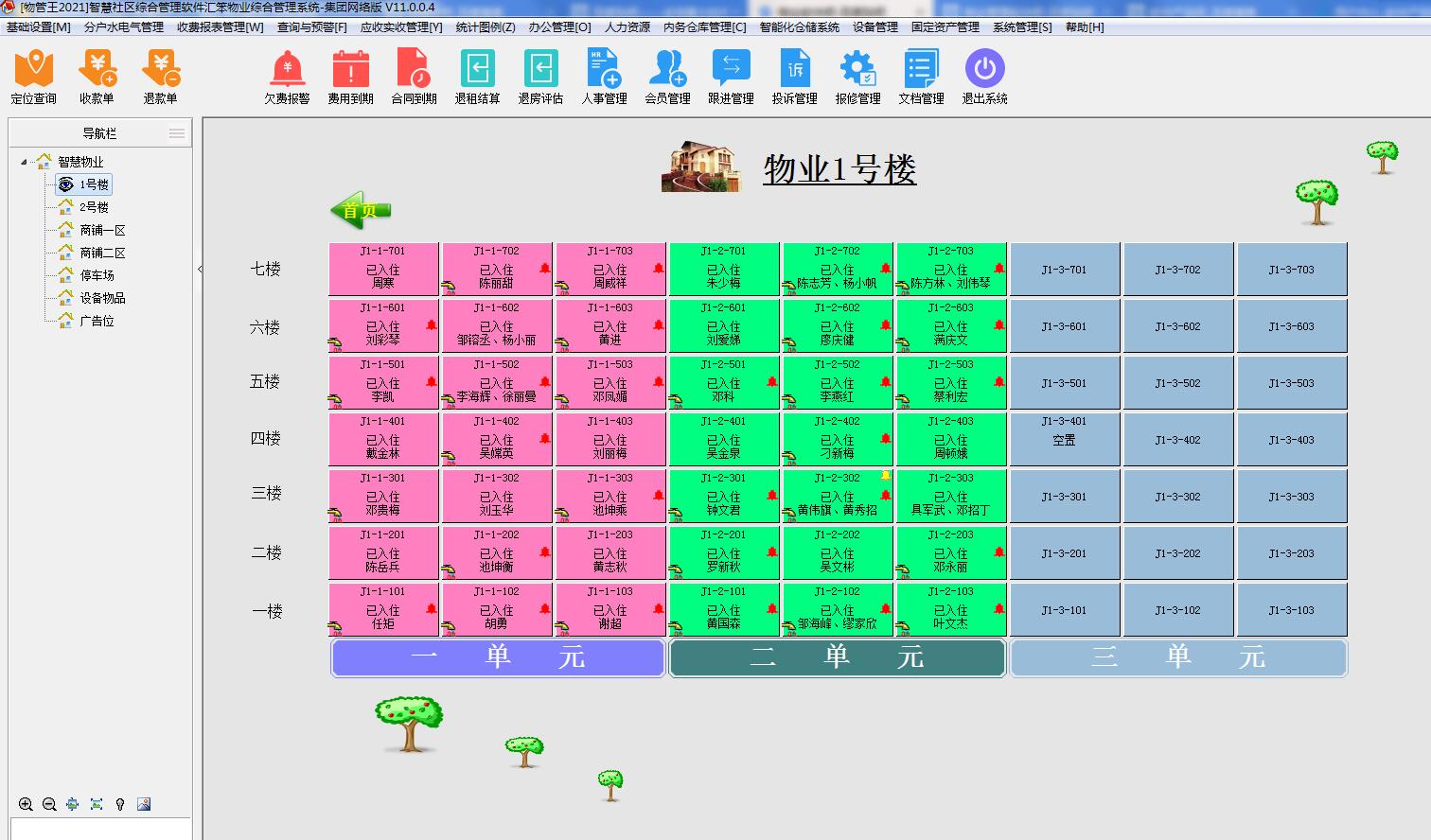The image size is (1431, 840).
Task: Click the actual size image frame icon
Action: point(97,804)
